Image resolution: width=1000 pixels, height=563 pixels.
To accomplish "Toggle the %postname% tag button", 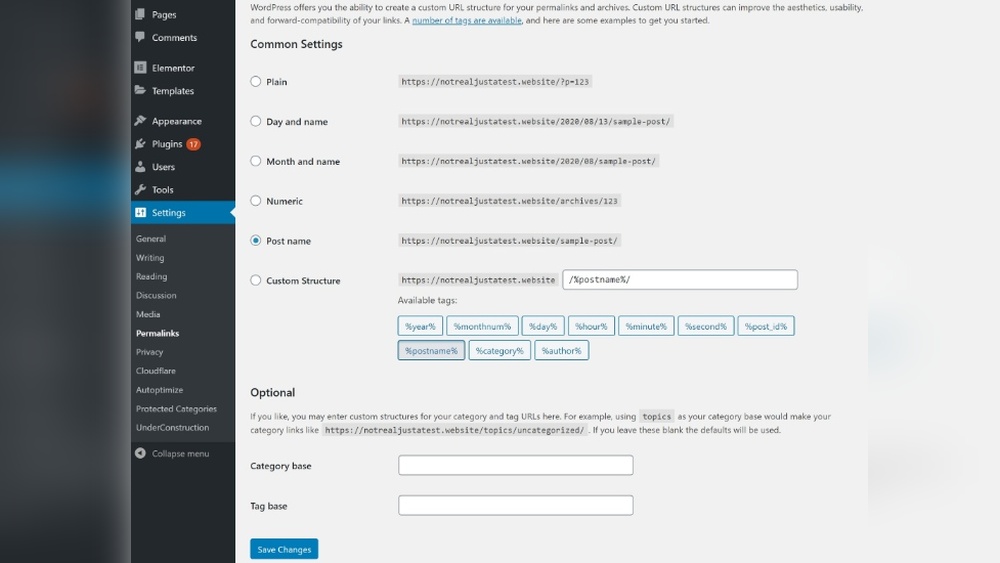I will (431, 350).
